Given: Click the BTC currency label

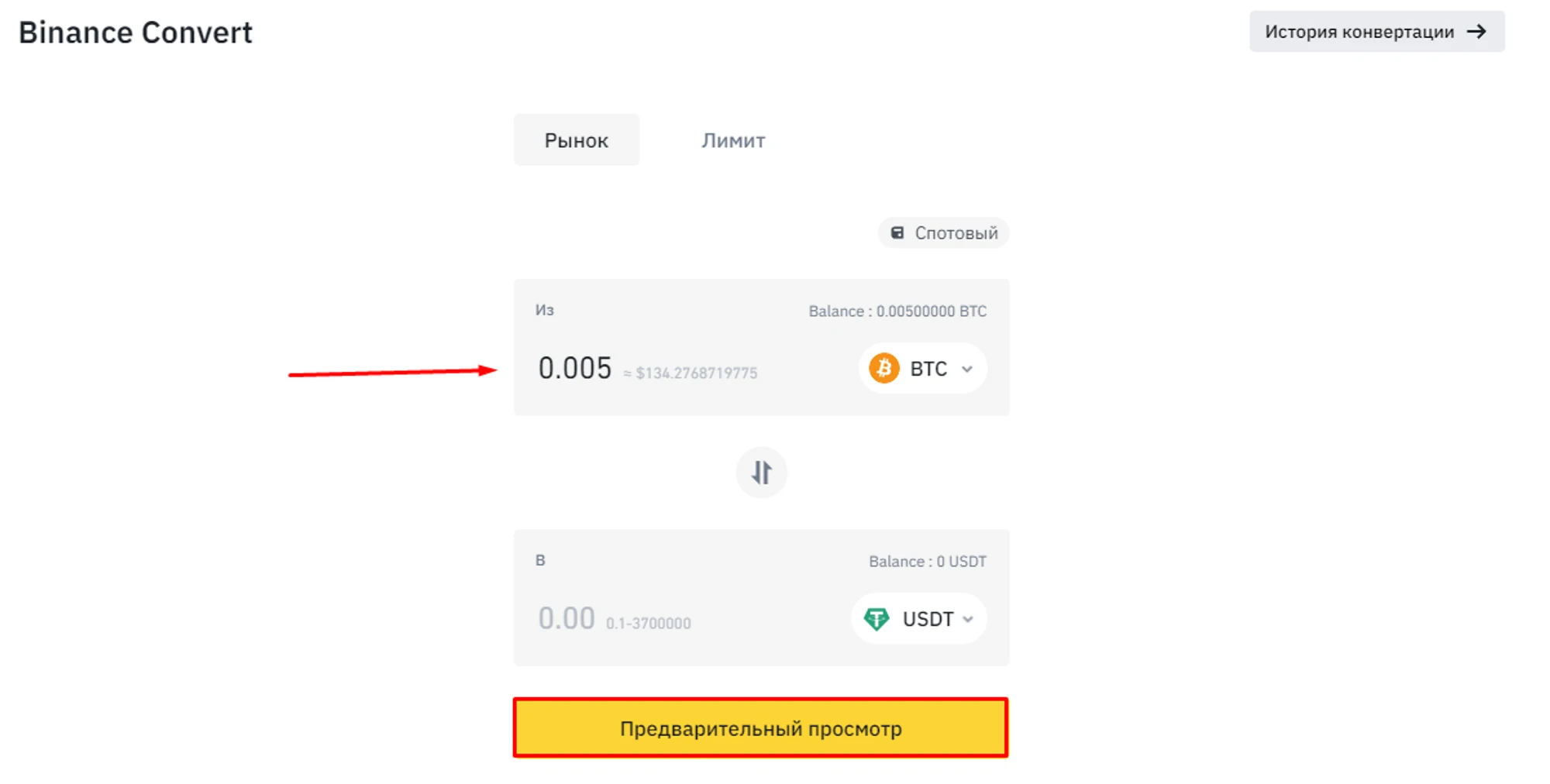Looking at the screenshot, I should (x=928, y=369).
